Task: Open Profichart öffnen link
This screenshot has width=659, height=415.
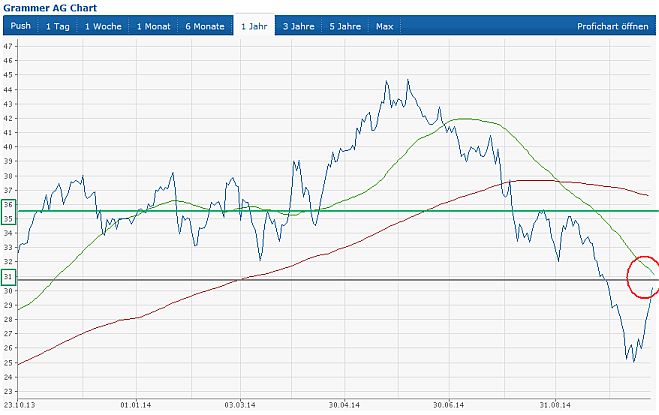Action: 612,25
